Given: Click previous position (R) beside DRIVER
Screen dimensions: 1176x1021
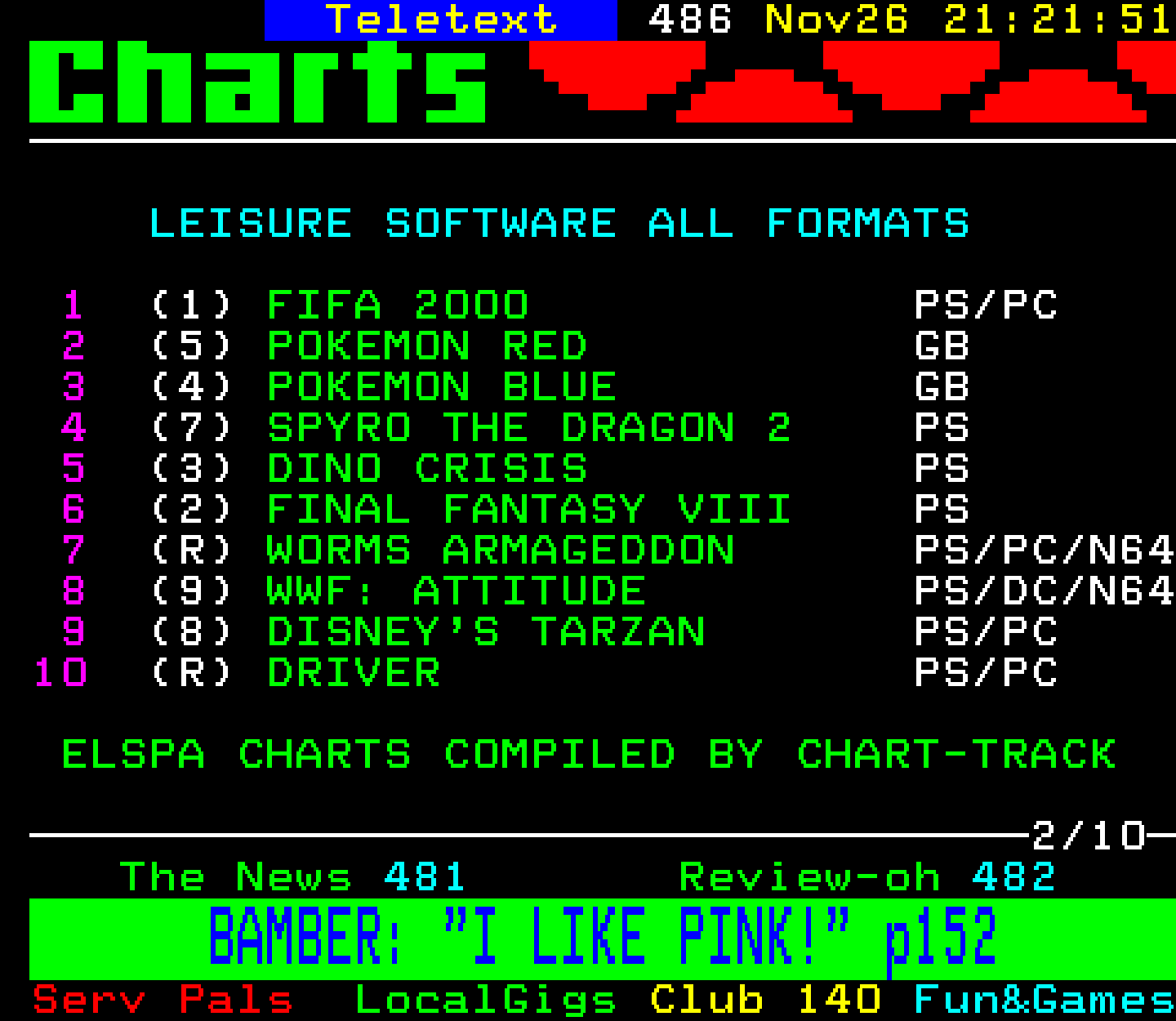Looking at the screenshot, I should (x=192, y=673).
